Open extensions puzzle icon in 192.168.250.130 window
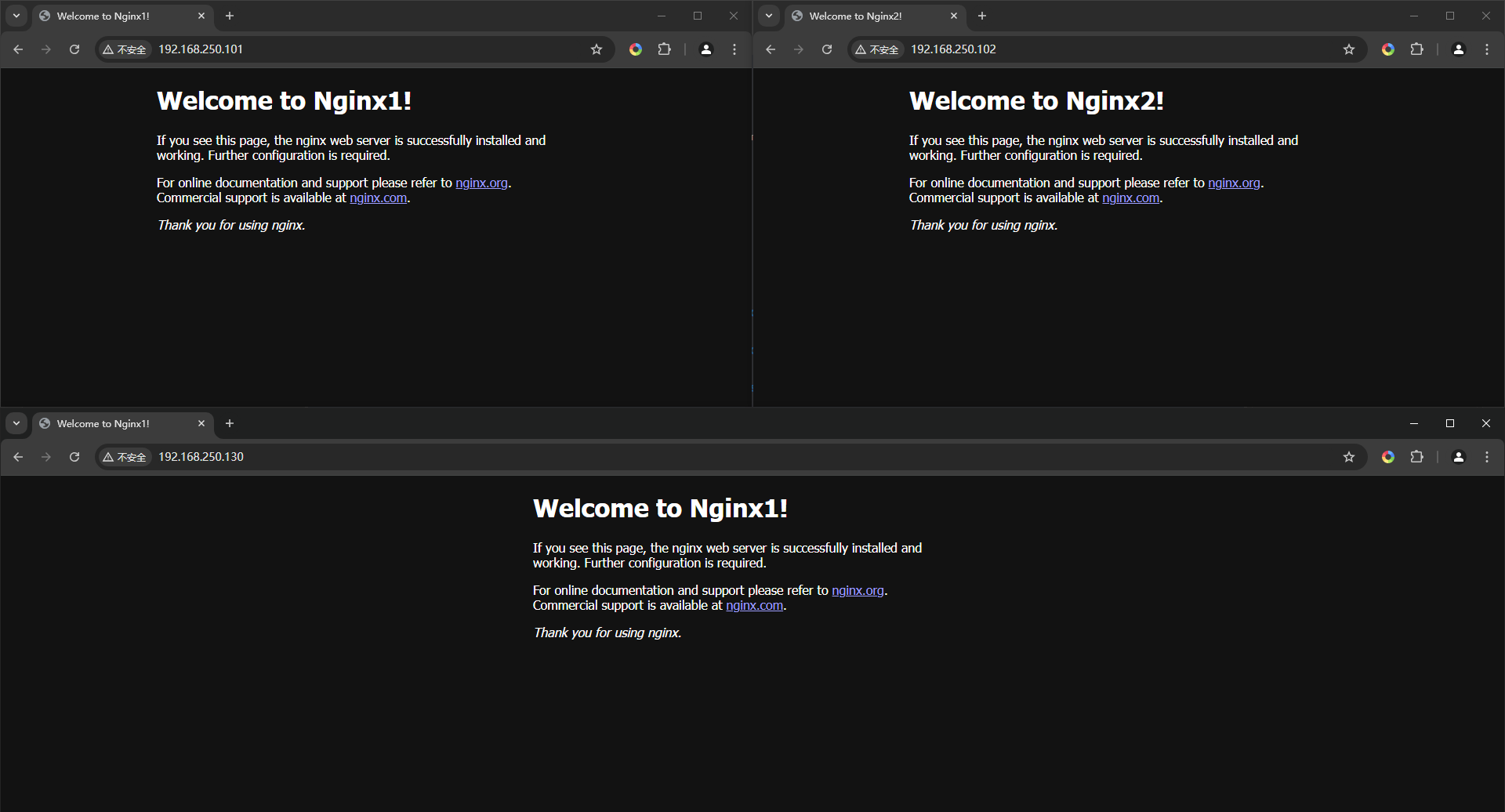 1416,457
